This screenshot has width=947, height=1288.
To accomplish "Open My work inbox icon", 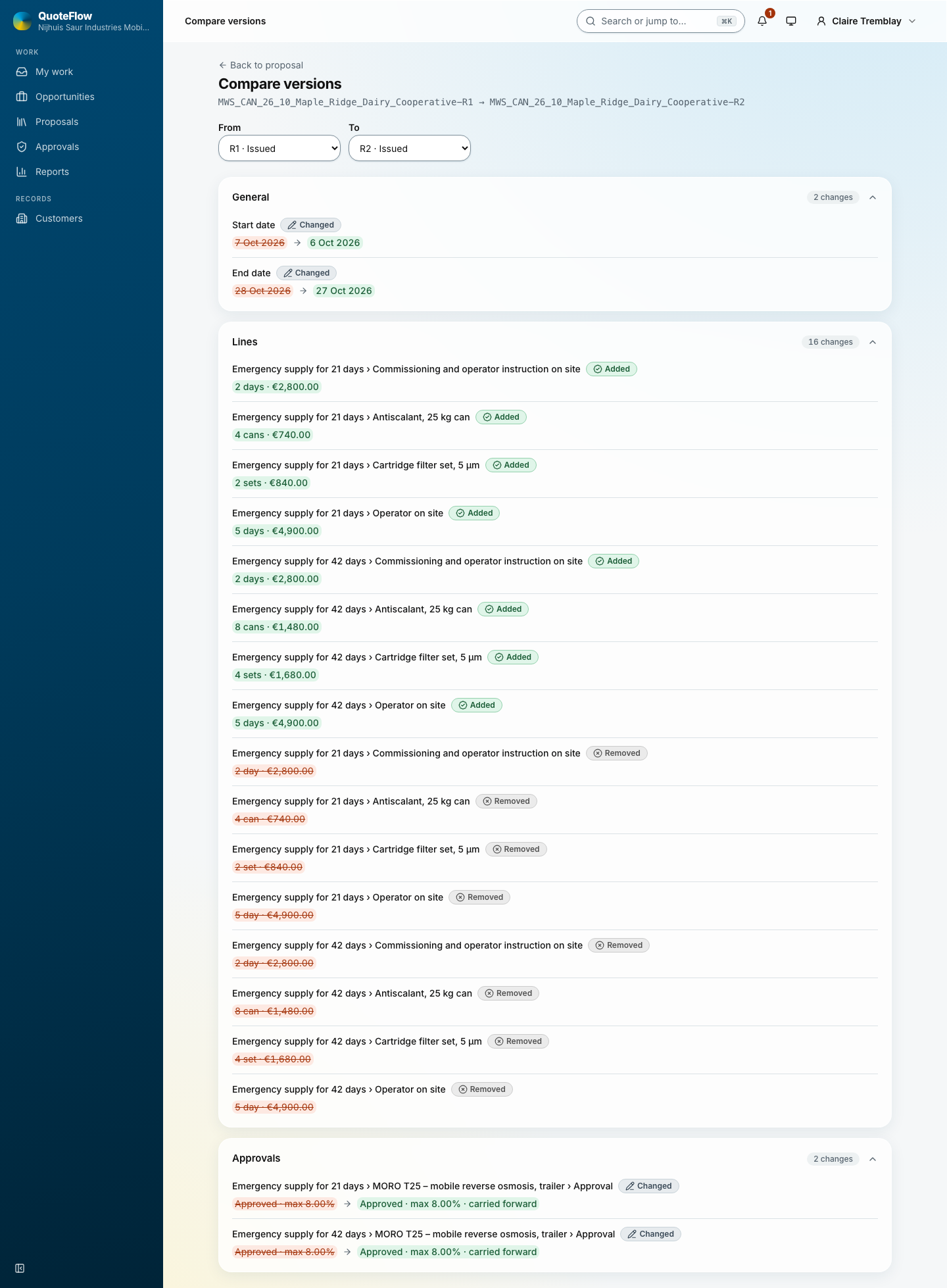I will [22, 72].
